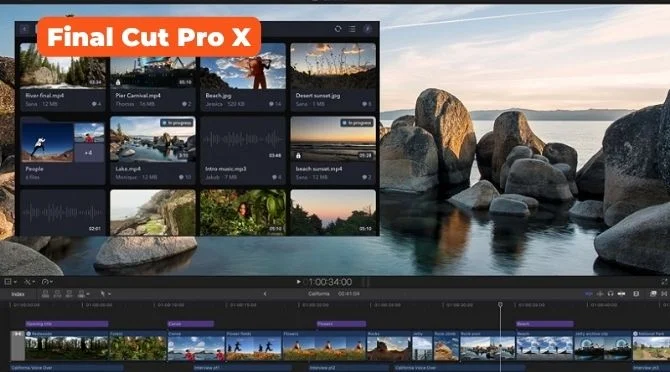Open the People folder
Image resolution: width=670 pixels, height=372 pixels.
point(62,150)
